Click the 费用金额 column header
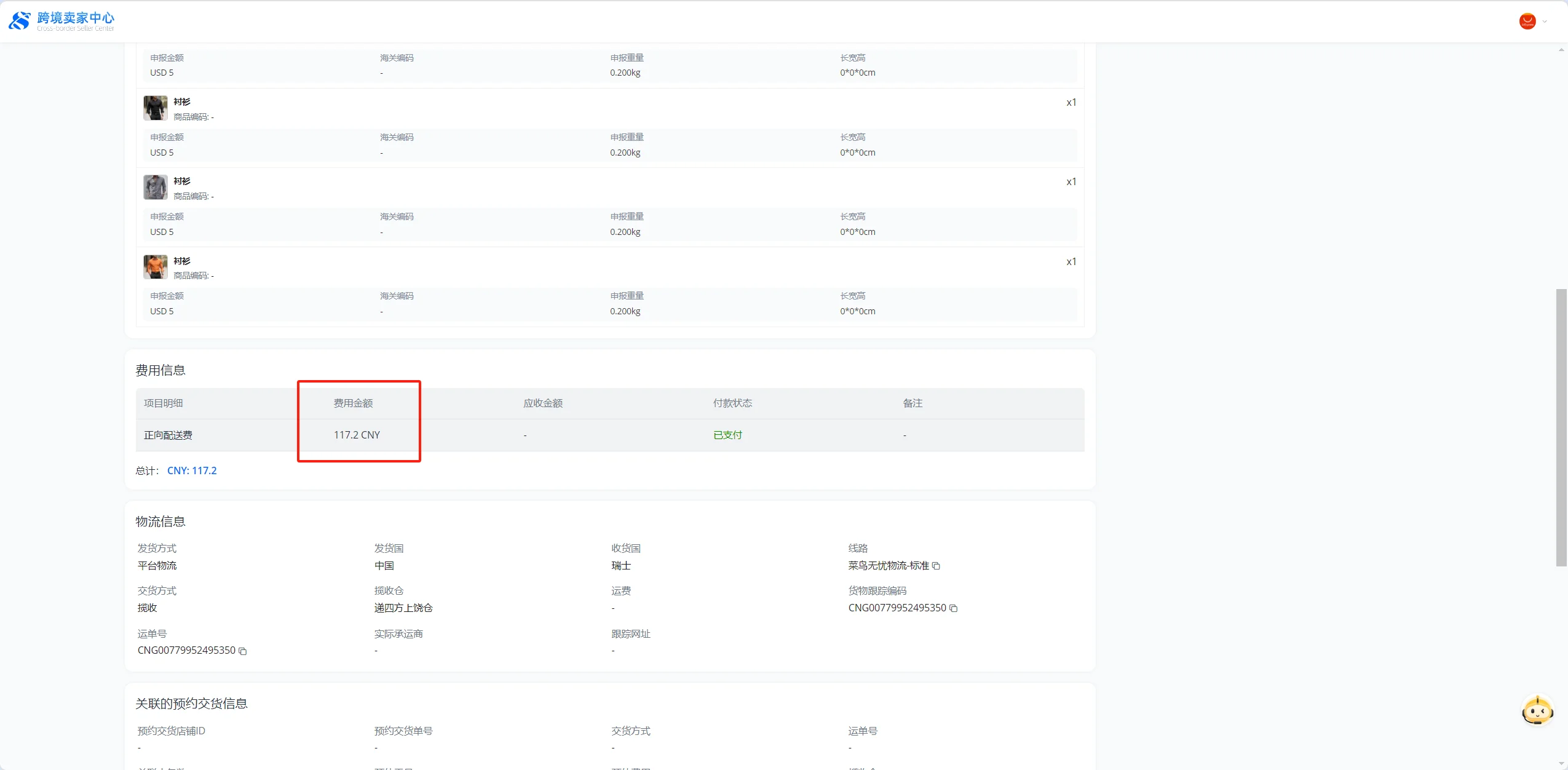Image resolution: width=1568 pixels, height=770 pixels. 353,403
